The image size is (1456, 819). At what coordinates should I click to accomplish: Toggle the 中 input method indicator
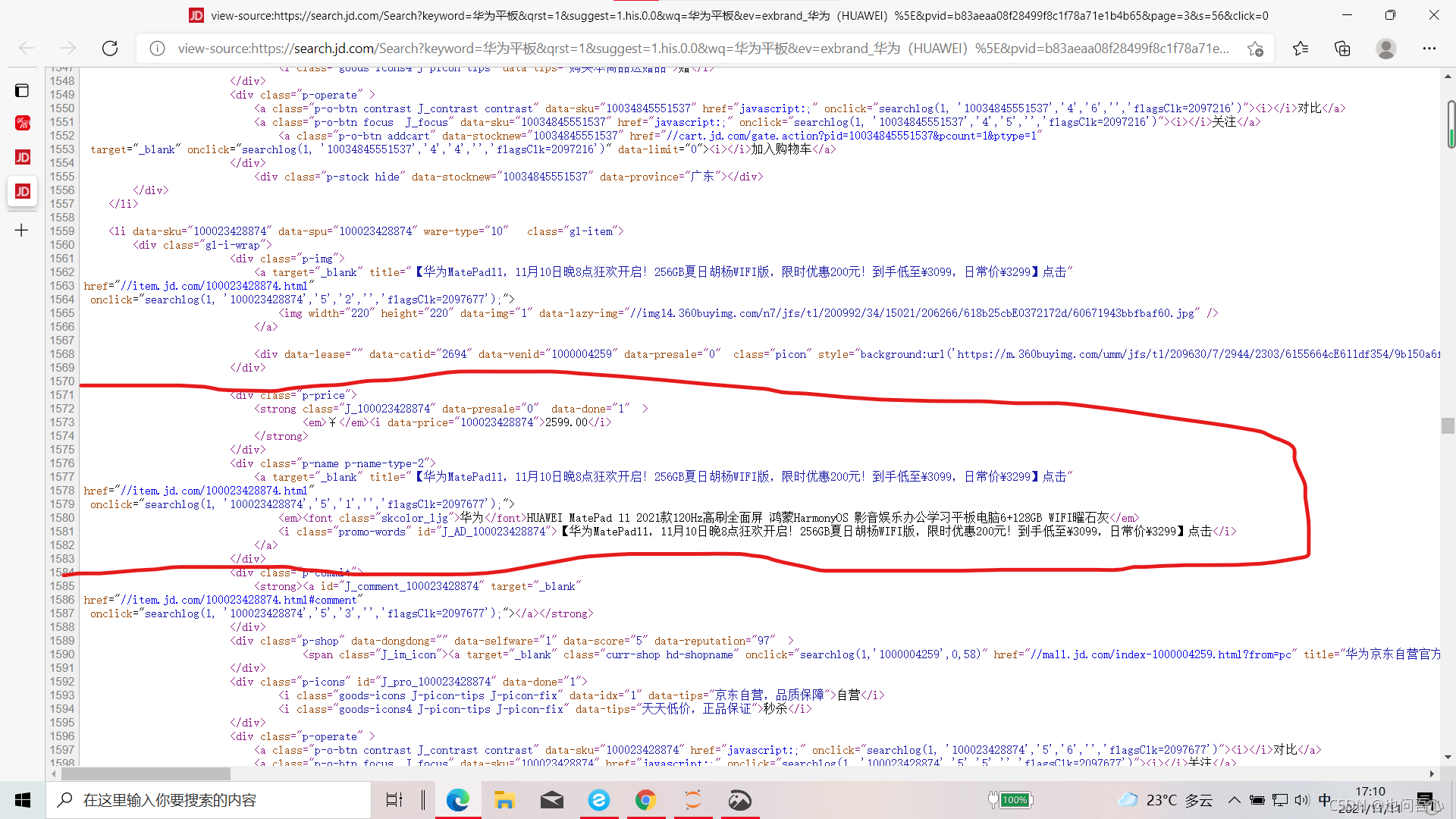tap(1324, 800)
